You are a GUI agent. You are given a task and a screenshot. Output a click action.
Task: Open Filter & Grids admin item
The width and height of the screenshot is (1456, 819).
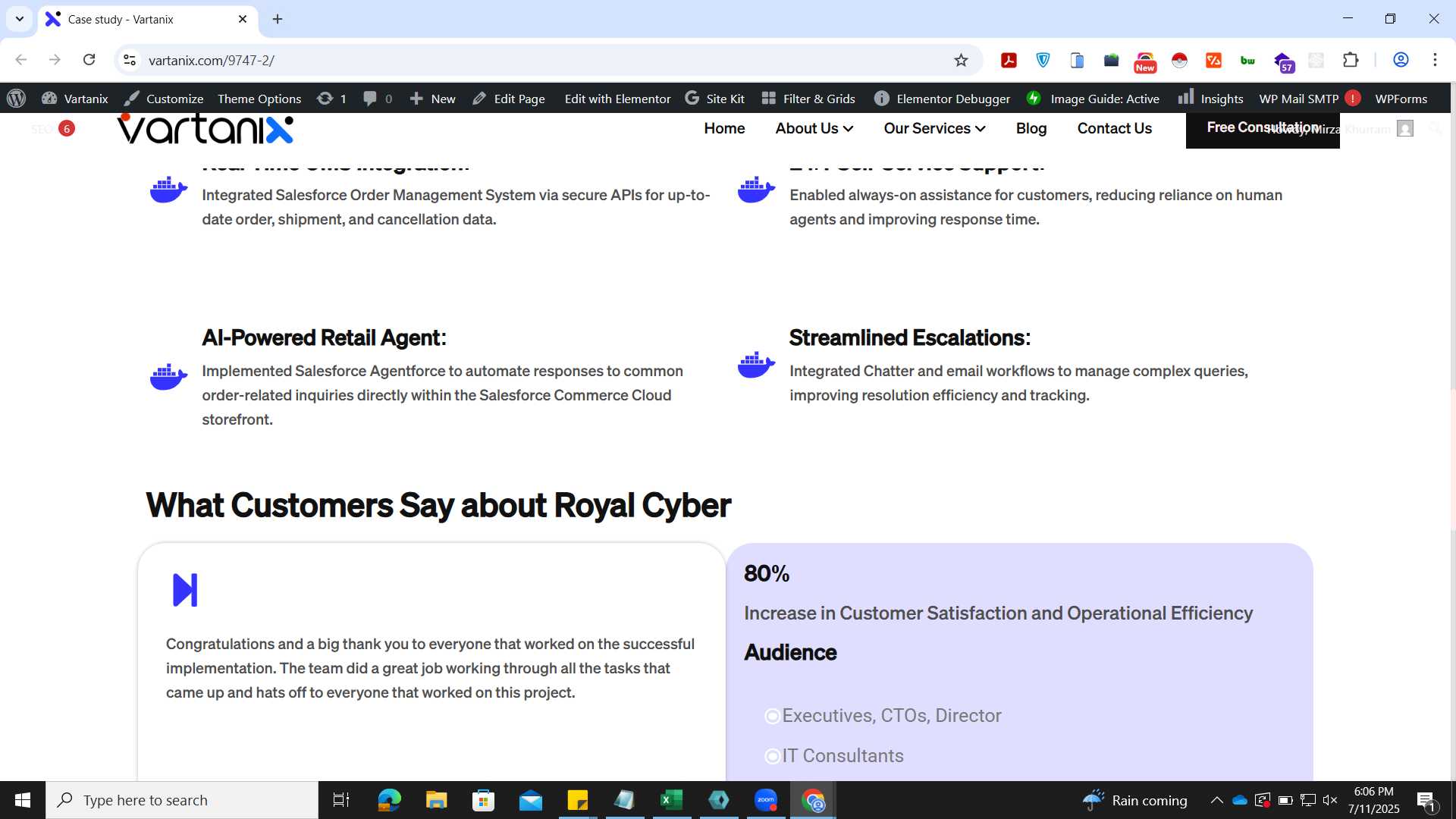pos(808,99)
